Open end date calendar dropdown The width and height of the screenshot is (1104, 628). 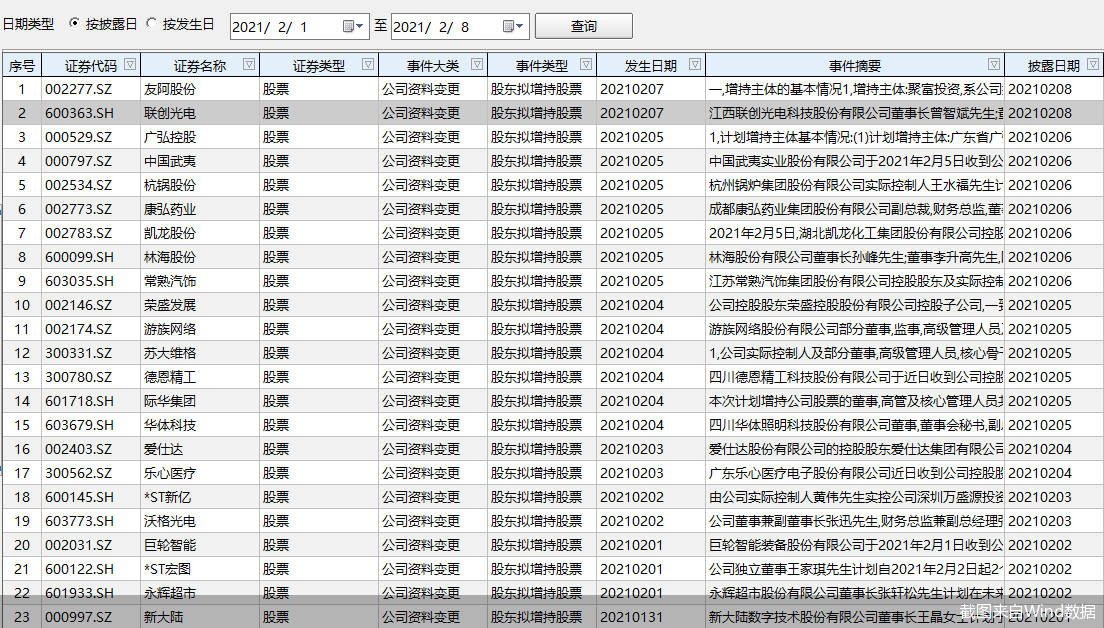514,27
